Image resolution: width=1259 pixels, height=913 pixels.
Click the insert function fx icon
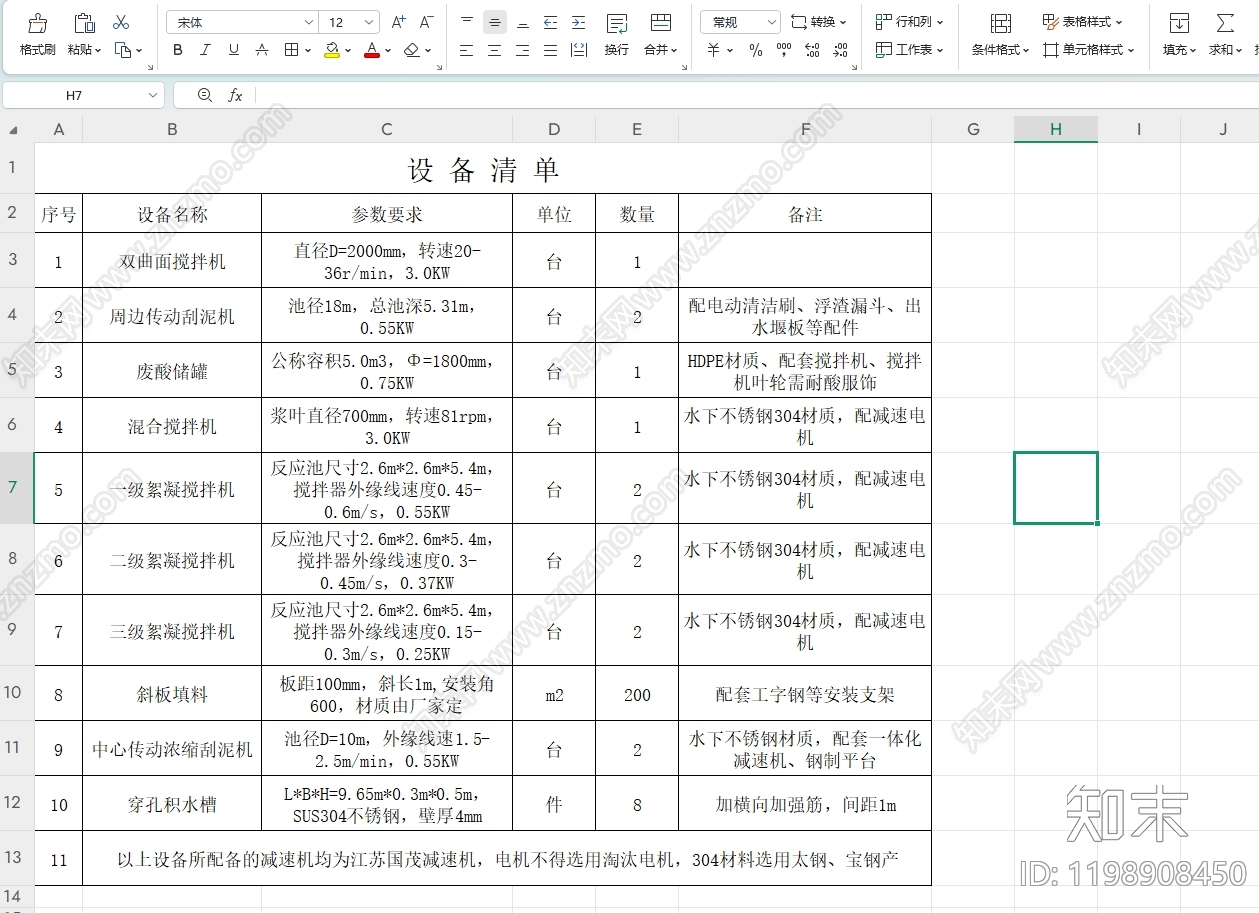(235, 95)
